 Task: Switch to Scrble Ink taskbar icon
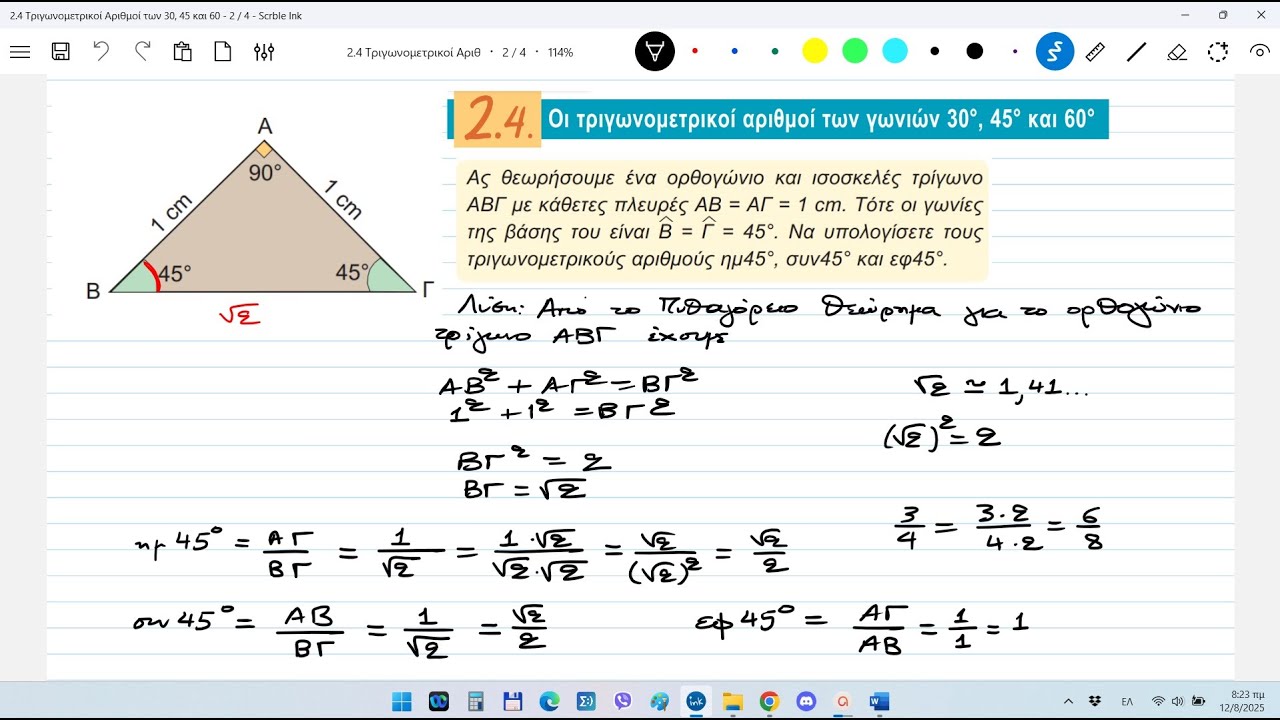coord(696,701)
